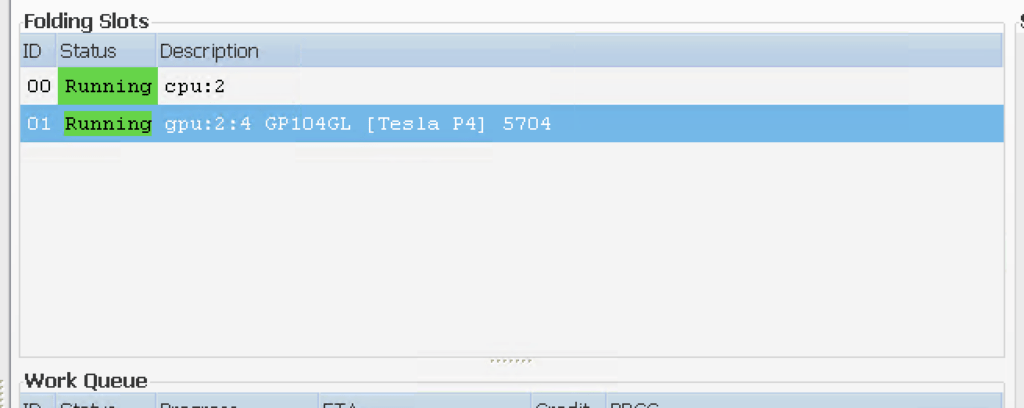Click empty area below the folding slots
This screenshot has width=1024, height=408.
pyautogui.click(x=511, y=248)
